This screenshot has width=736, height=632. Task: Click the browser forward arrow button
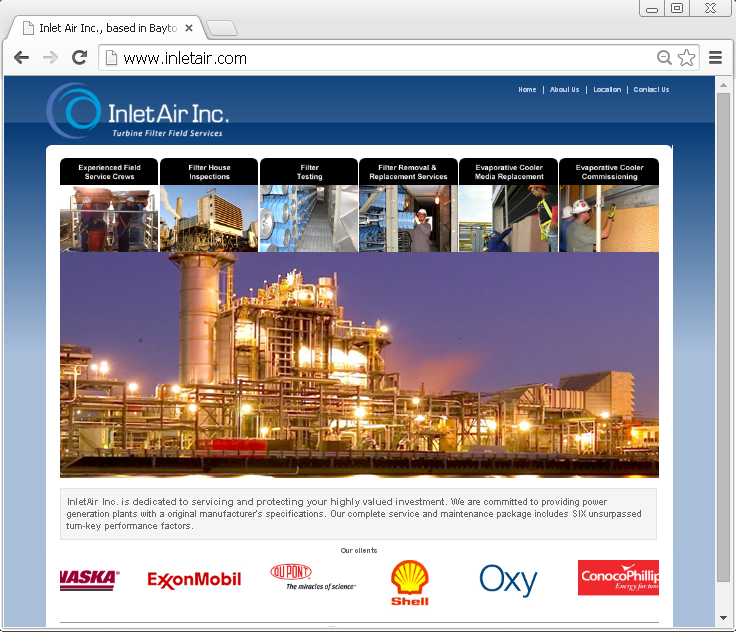(50, 58)
